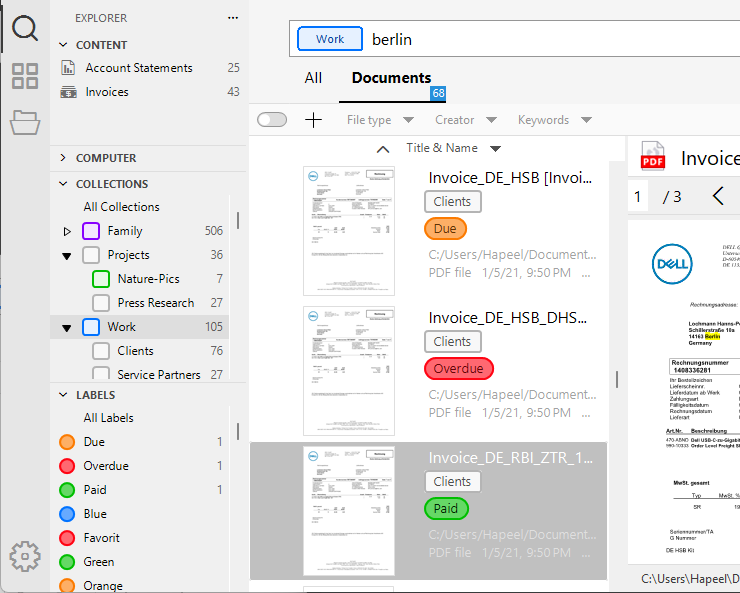
Task: Remove the Work scope tag in search box
Action: (x=330, y=39)
